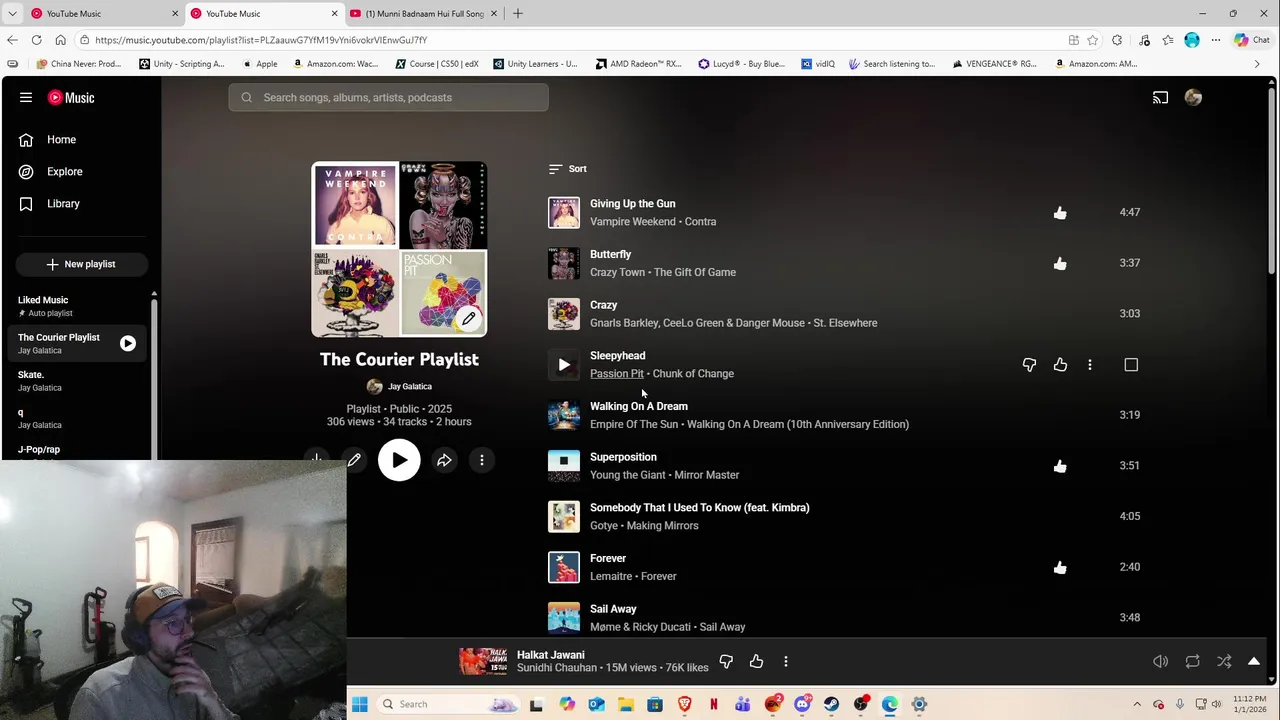1280x720 pixels.
Task: Open the account avatar menu
Action: coord(1193,97)
